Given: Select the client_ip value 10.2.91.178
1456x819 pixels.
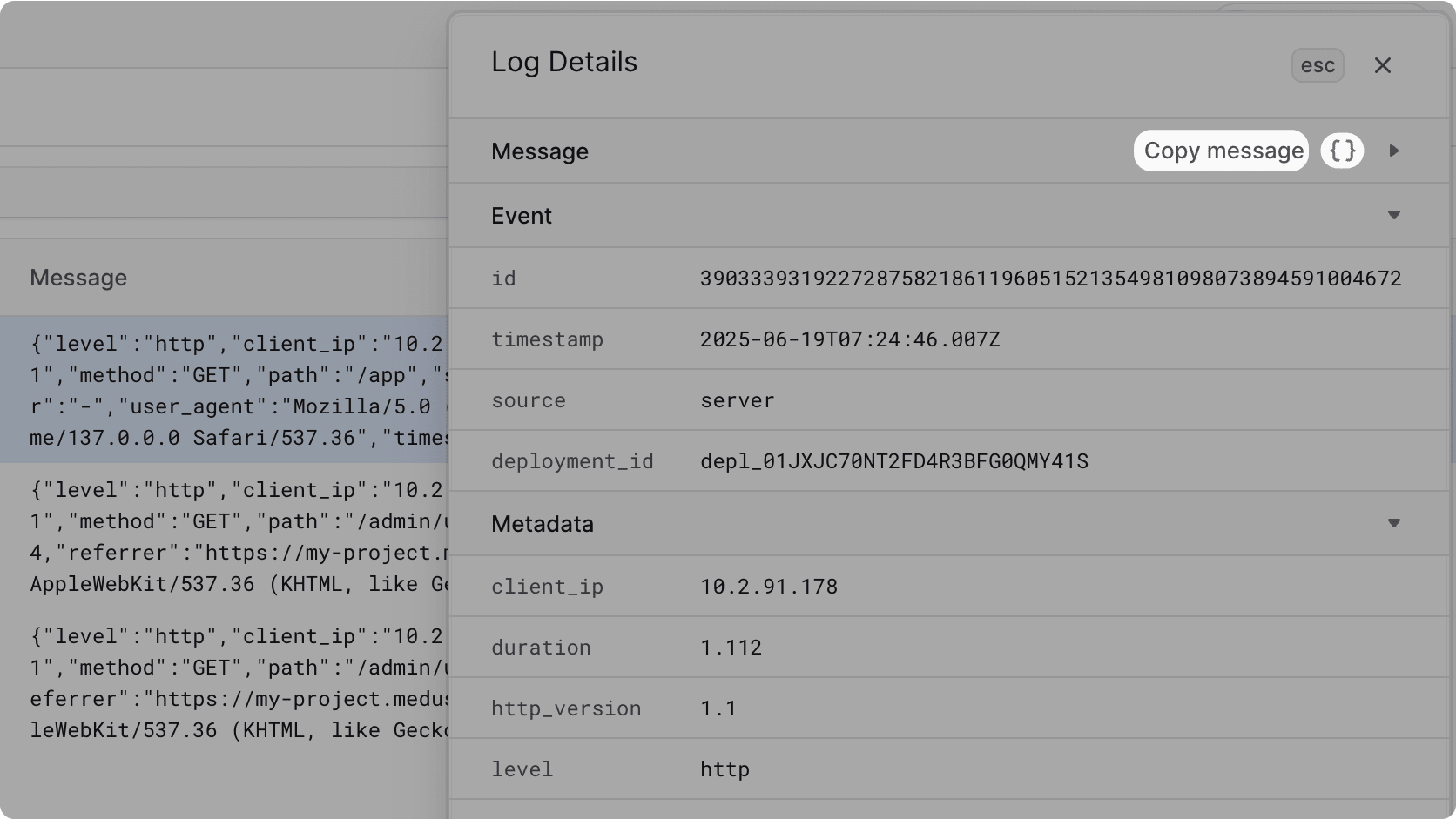Looking at the screenshot, I should tap(768, 586).
